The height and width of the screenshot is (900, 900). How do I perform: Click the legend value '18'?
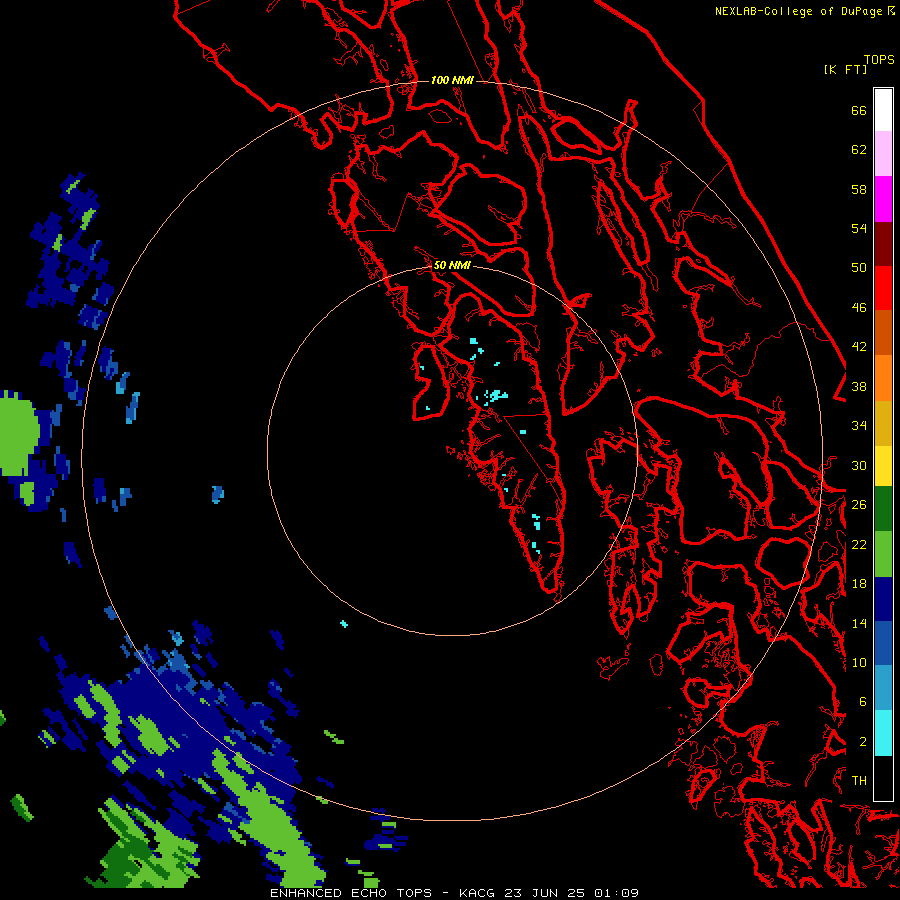point(859,584)
